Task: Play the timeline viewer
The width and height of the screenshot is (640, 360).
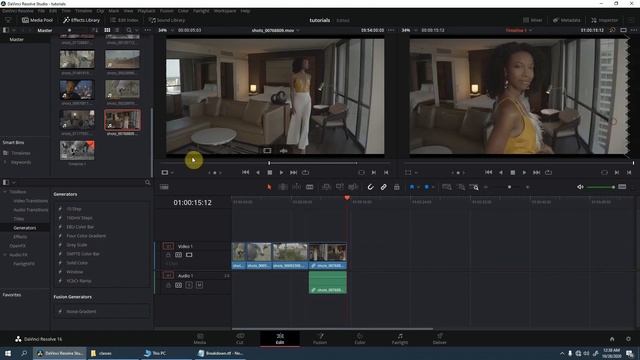Action: point(524,173)
